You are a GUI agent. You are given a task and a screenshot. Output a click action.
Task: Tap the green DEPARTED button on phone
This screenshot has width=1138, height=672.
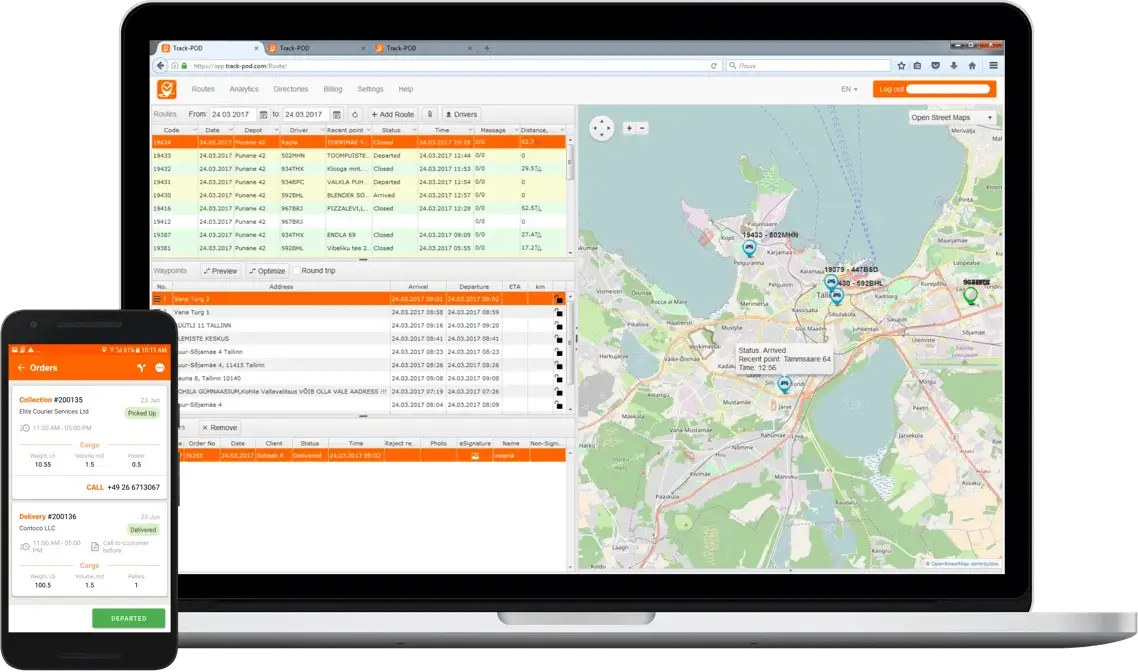point(128,618)
